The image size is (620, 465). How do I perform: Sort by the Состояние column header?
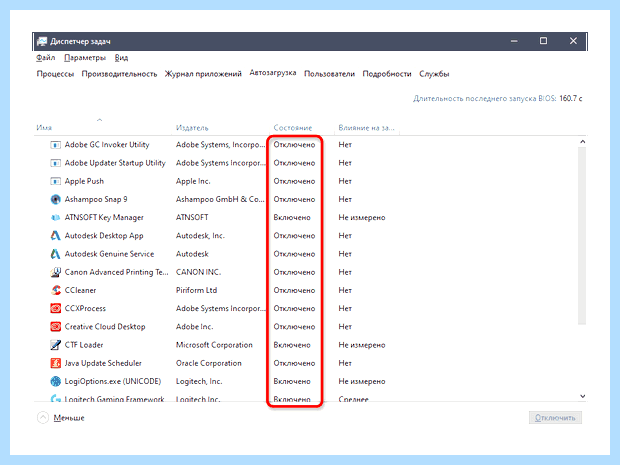pyautogui.click(x=293, y=128)
